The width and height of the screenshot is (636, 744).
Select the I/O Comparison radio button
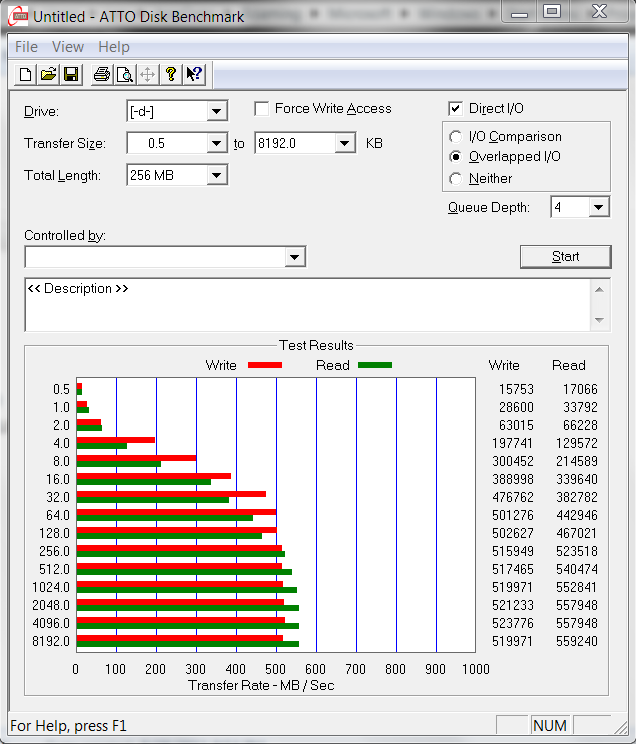pyautogui.click(x=456, y=137)
